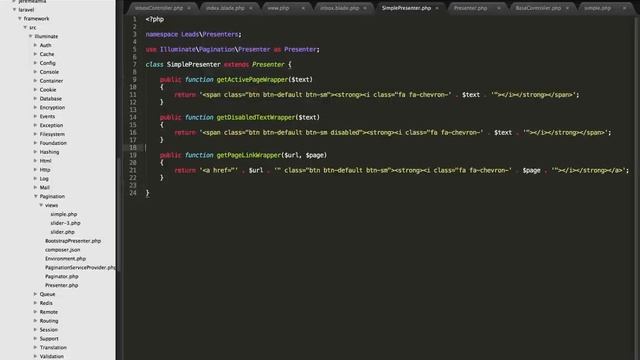Select the Mail folder label

45,188
